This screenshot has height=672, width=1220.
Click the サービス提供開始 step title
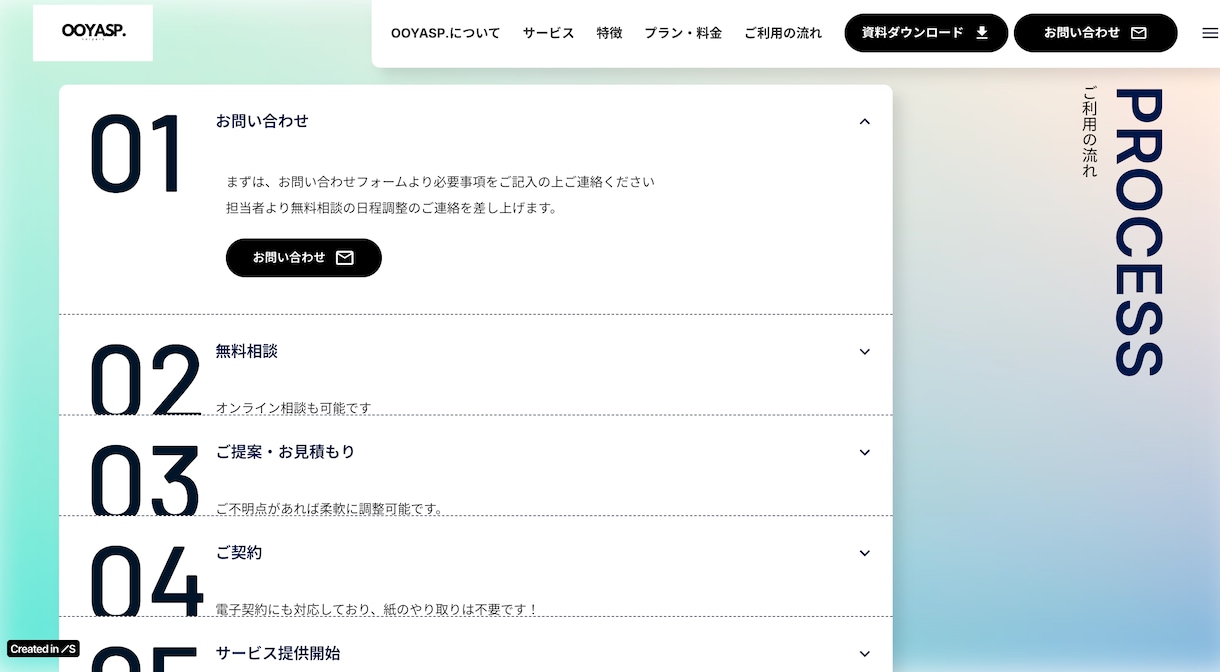coord(278,654)
